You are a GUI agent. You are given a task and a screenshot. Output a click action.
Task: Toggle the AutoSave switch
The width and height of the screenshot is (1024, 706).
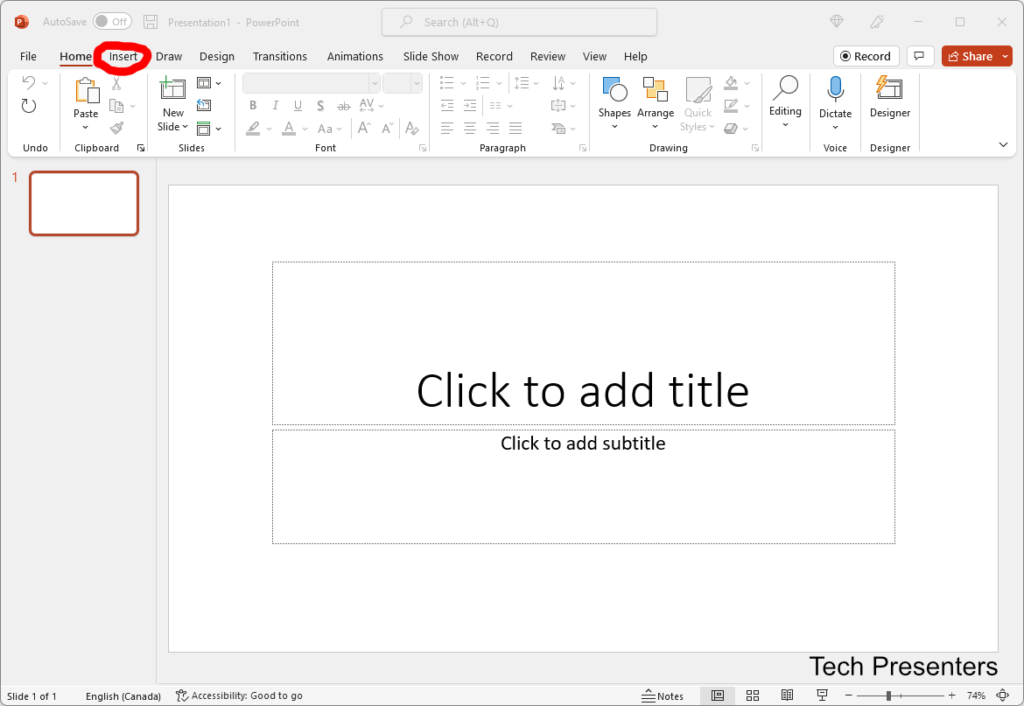(x=112, y=22)
